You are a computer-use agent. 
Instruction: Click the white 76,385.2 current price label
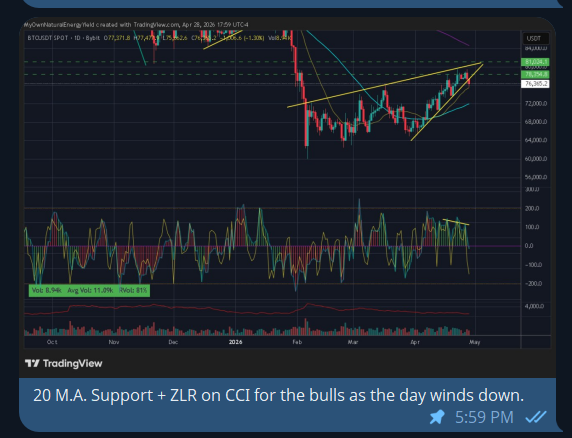click(535, 84)
